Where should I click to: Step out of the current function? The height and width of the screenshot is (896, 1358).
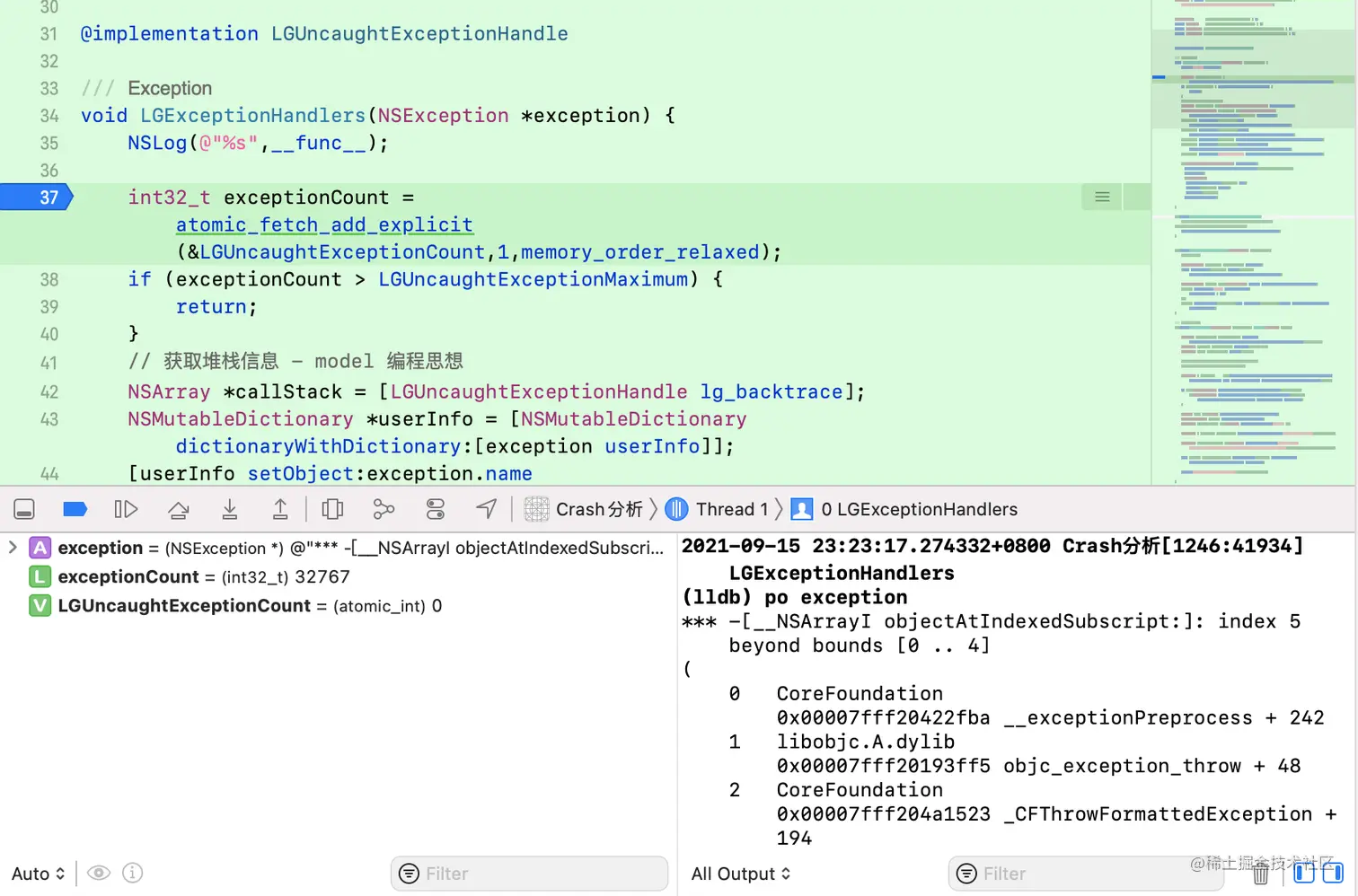[280, 510]
